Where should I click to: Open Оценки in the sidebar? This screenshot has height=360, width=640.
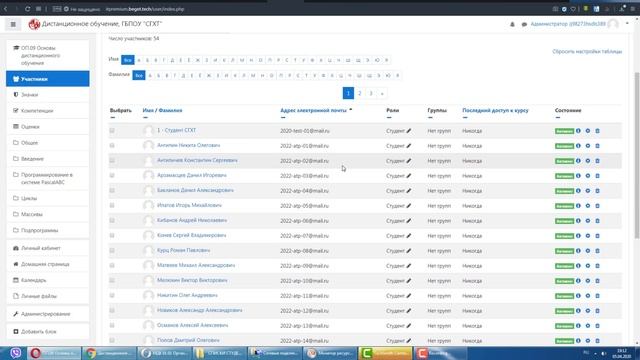point(48,127)
